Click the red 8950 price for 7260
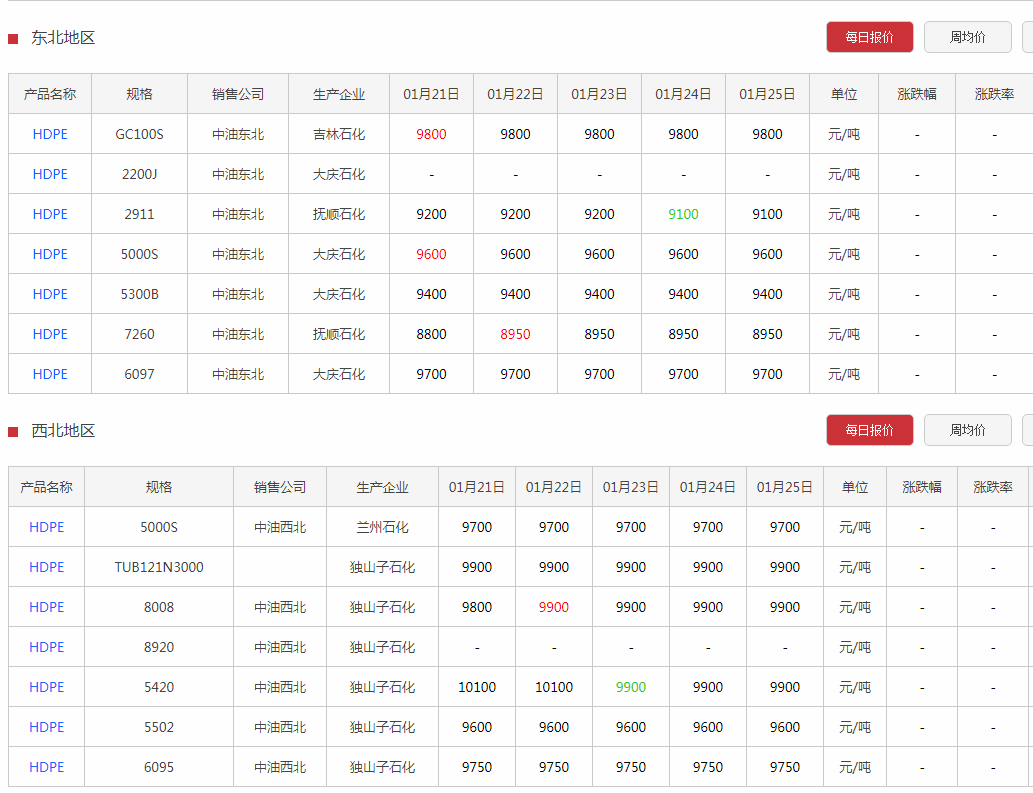The image size is (1033, 793). point(515,335)
